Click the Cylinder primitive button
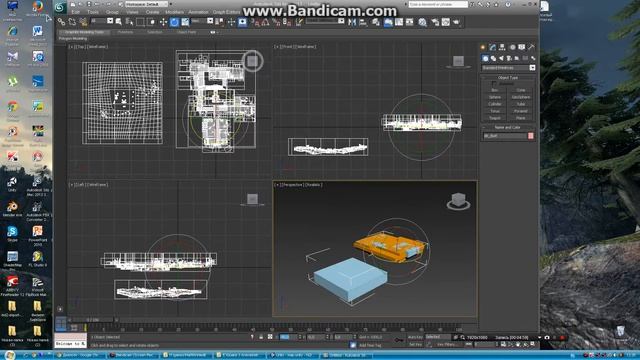Screen dimensions: 640x360 (x=495, y=104)
